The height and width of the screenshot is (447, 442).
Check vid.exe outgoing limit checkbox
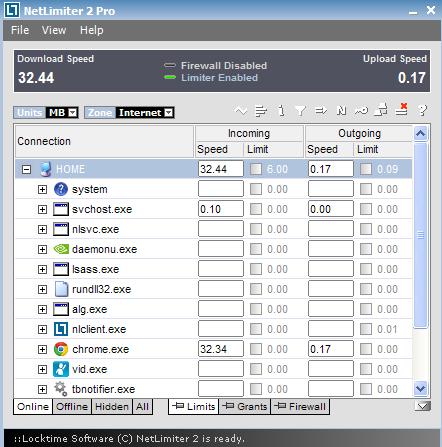366,369
